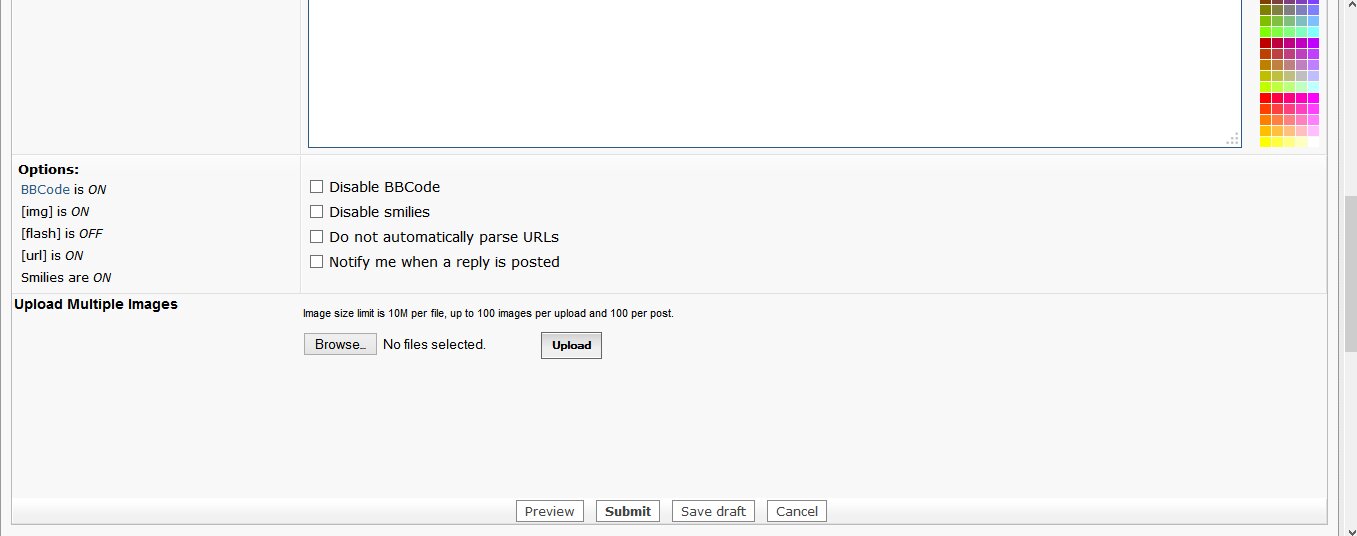Pick the pure red color swatch
Viewport: 1357px width, 536px height.
[1266, 98]
